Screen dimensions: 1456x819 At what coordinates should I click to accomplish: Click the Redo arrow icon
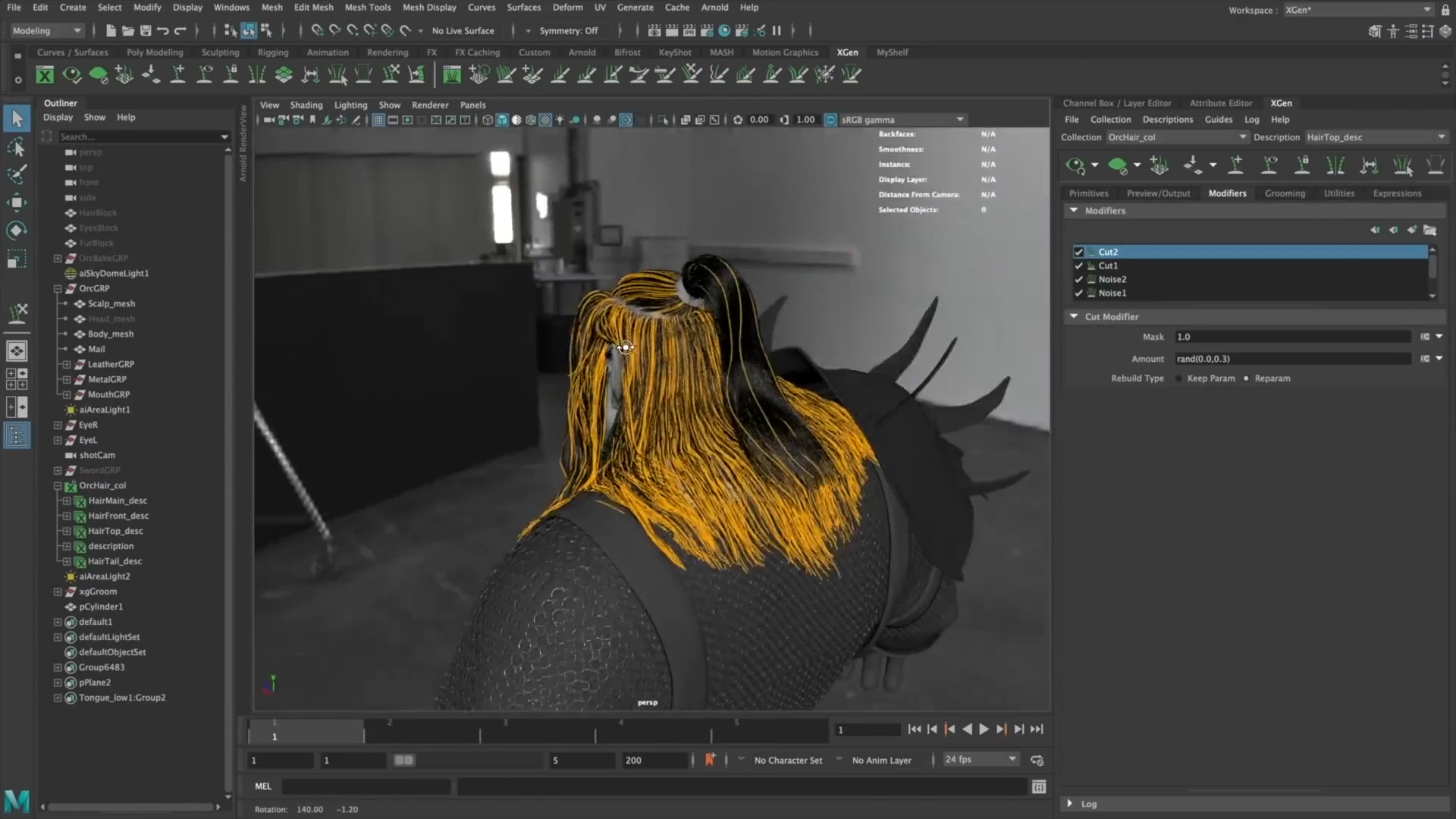[180, 31]
